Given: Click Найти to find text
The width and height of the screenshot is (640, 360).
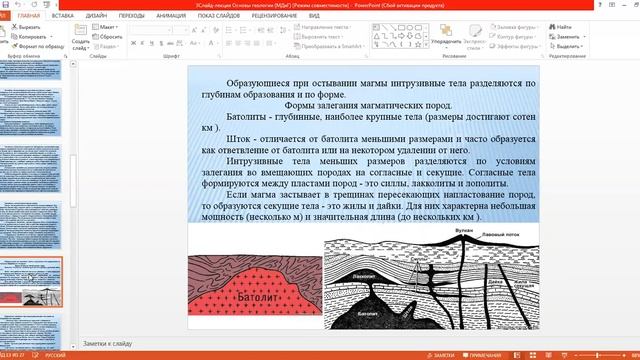Looking at the screenshot, I should tap(560, 27).
